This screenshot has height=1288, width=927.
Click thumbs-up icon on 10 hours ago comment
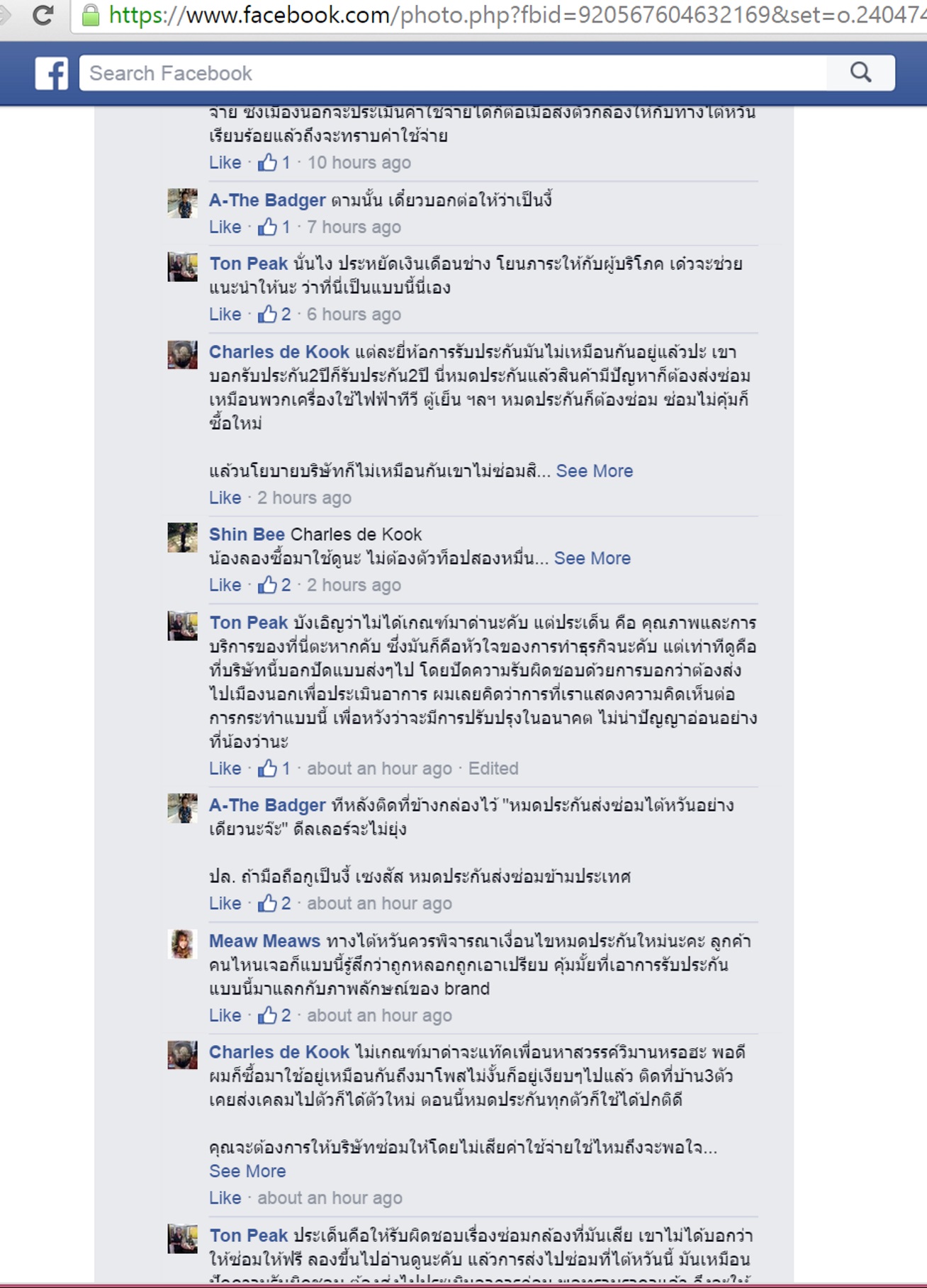pyautogui.click(x=267, y=162)
